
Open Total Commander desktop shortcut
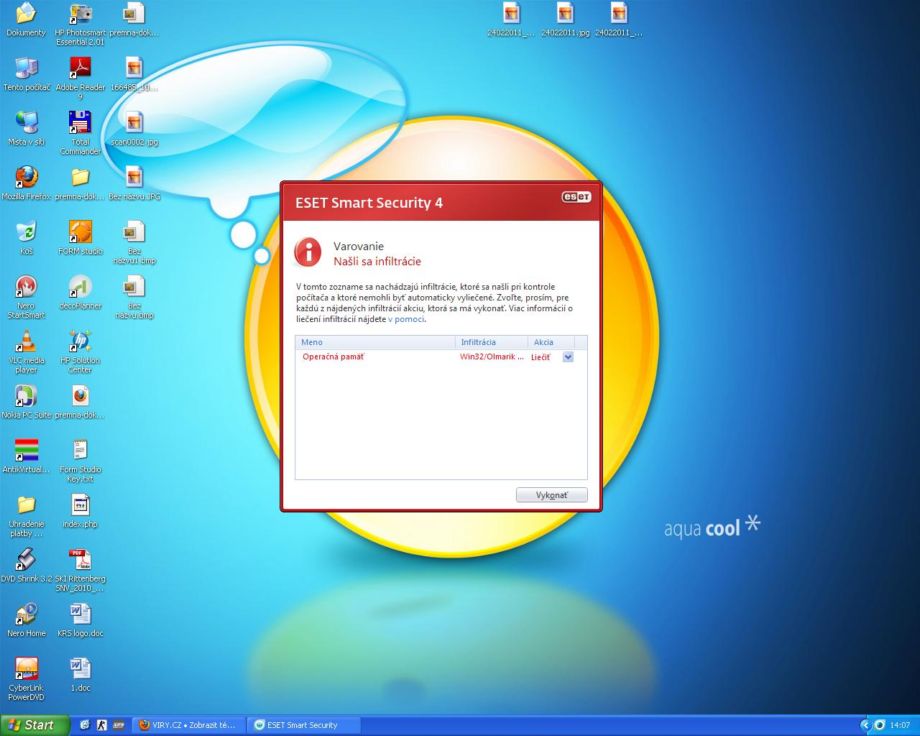tap(80, 124)
